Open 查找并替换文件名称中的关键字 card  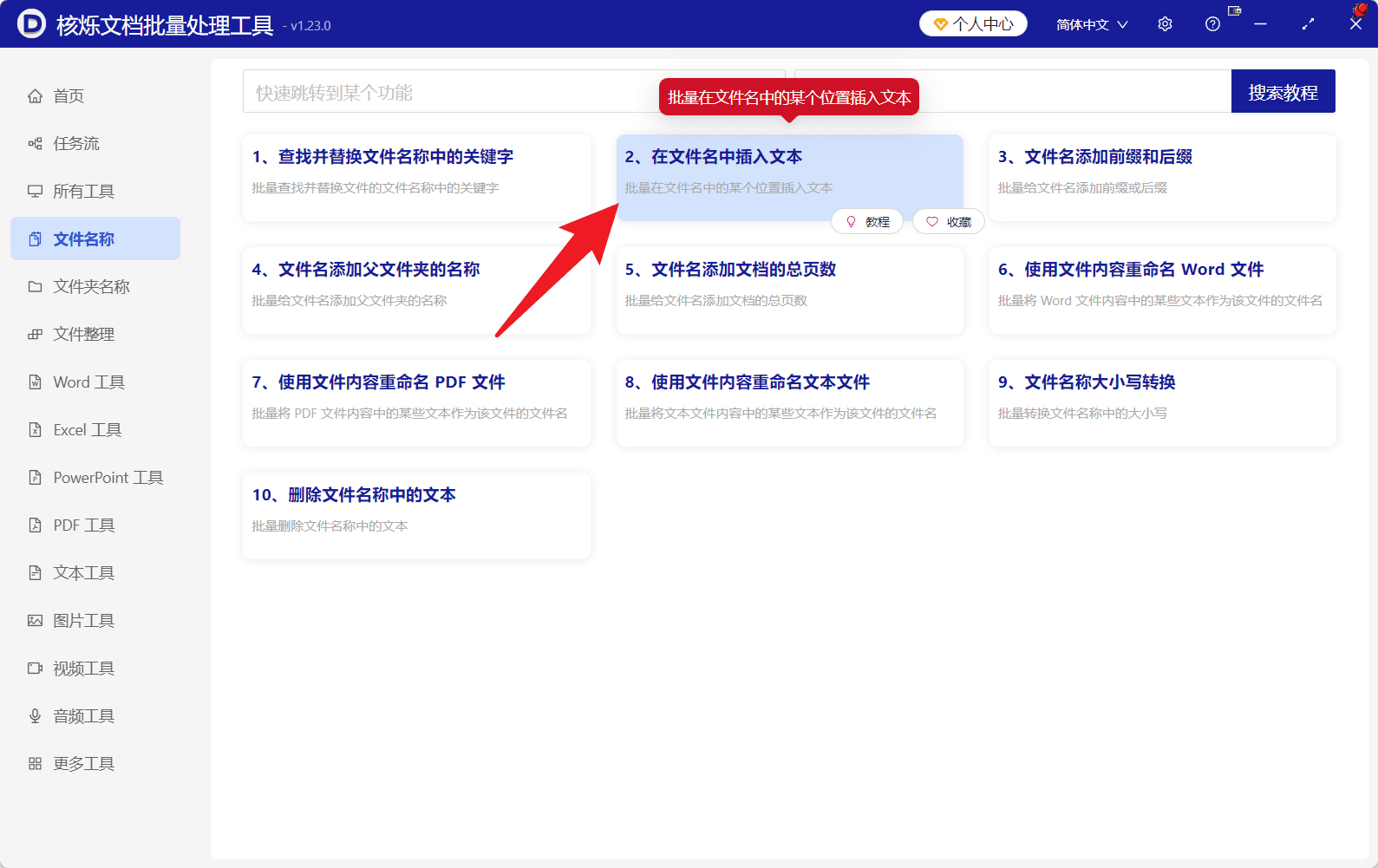point(416,178)
